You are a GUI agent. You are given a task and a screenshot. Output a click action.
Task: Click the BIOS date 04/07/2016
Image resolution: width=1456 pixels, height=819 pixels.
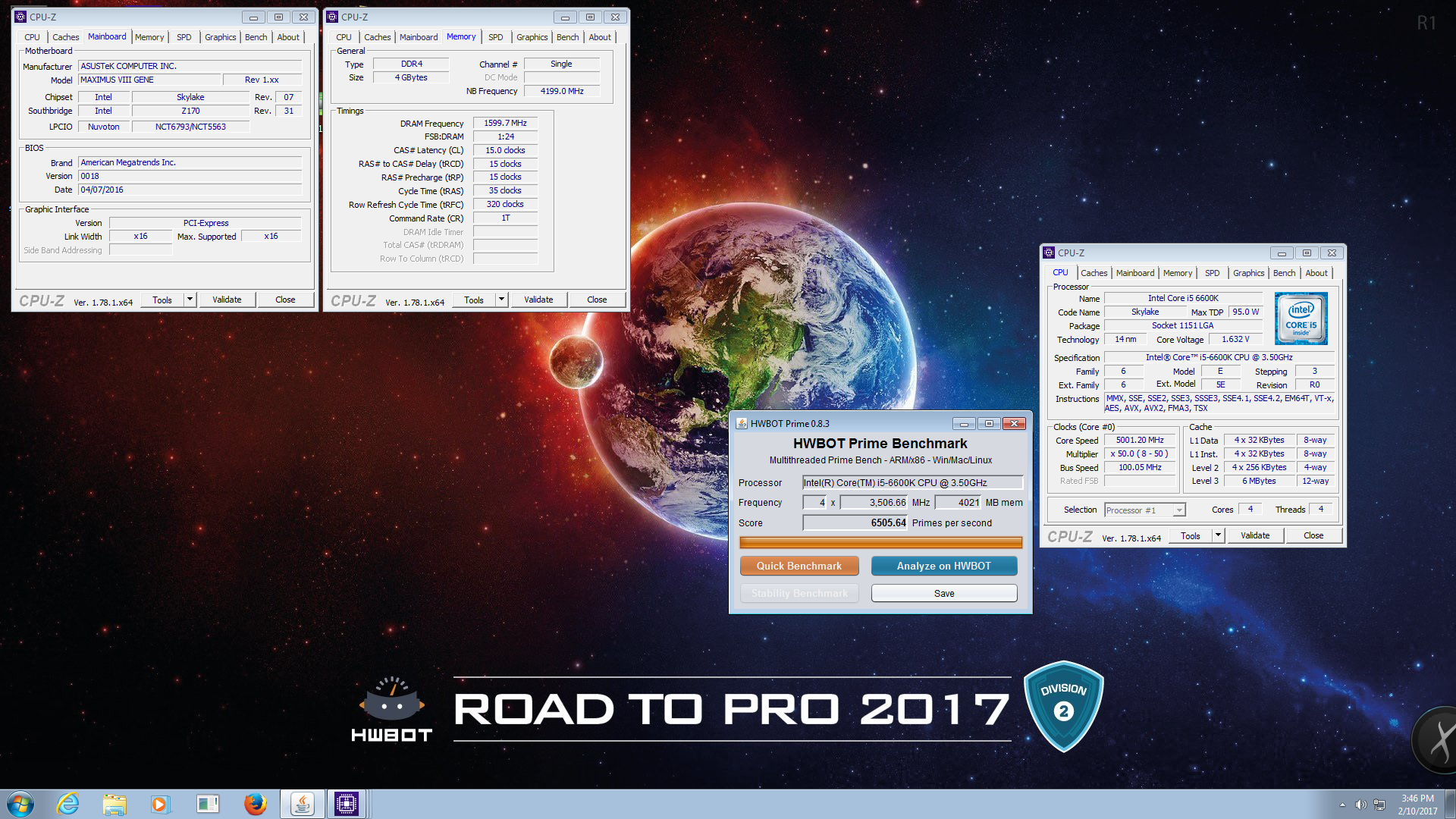[190, 190]
